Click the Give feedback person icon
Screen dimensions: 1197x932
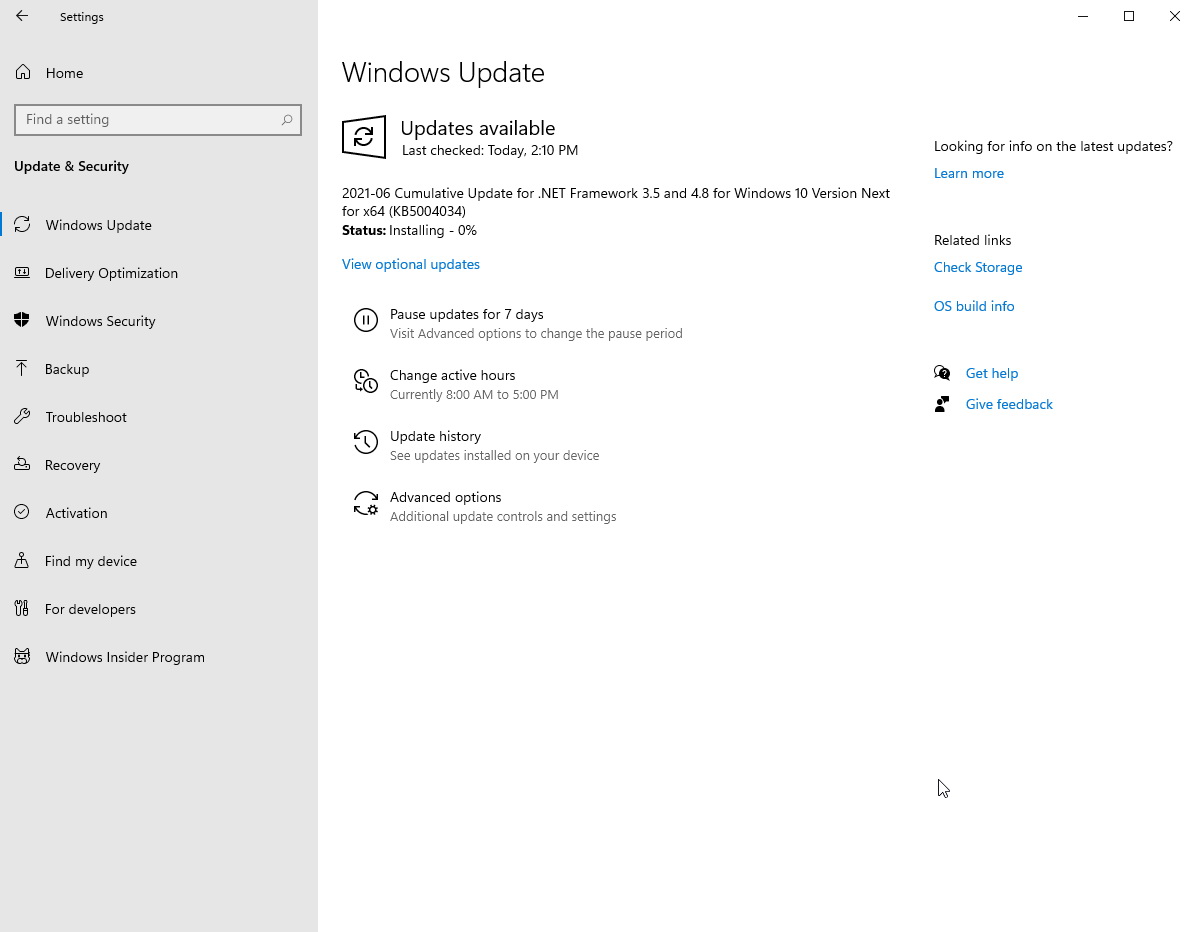click(942, 405)
